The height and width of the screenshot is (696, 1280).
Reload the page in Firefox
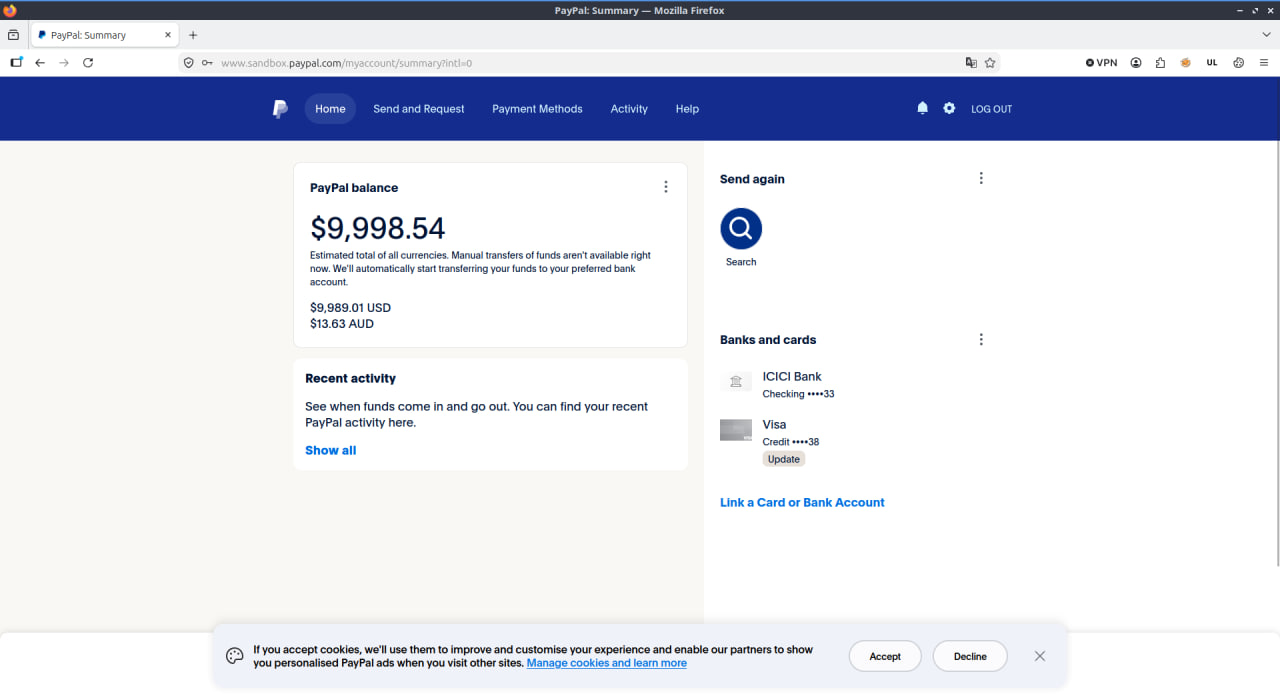pos(88,63)
